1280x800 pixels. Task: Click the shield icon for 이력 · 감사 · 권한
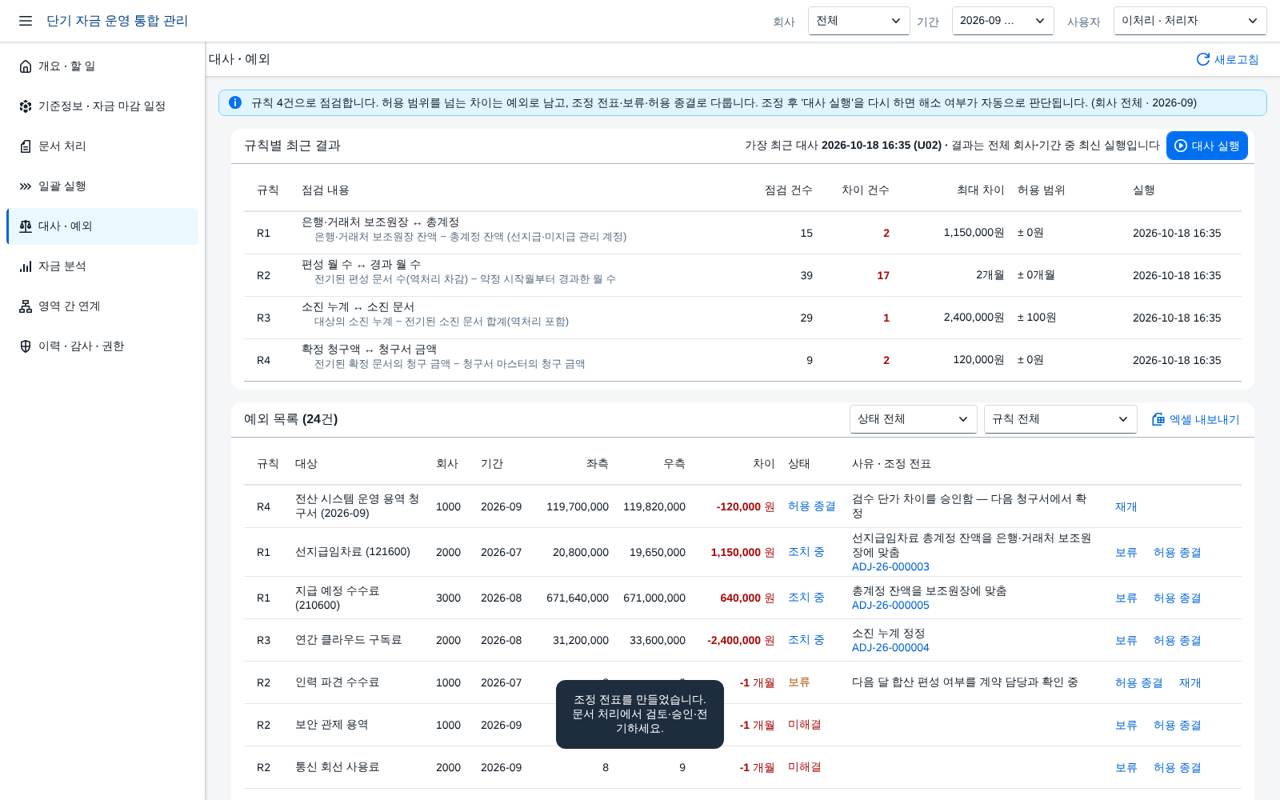pyautogui.click(x=26, y=346)
